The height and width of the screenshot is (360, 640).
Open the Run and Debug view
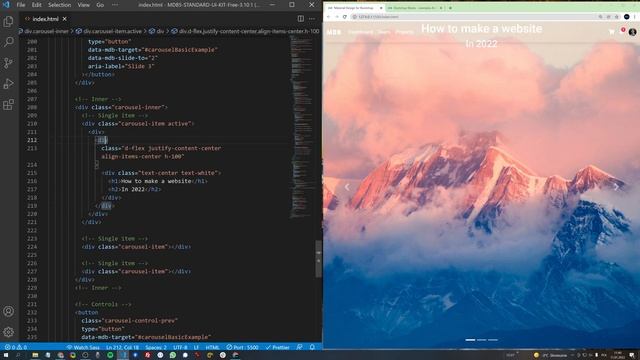pyautogui.click(x=8, y=84)
